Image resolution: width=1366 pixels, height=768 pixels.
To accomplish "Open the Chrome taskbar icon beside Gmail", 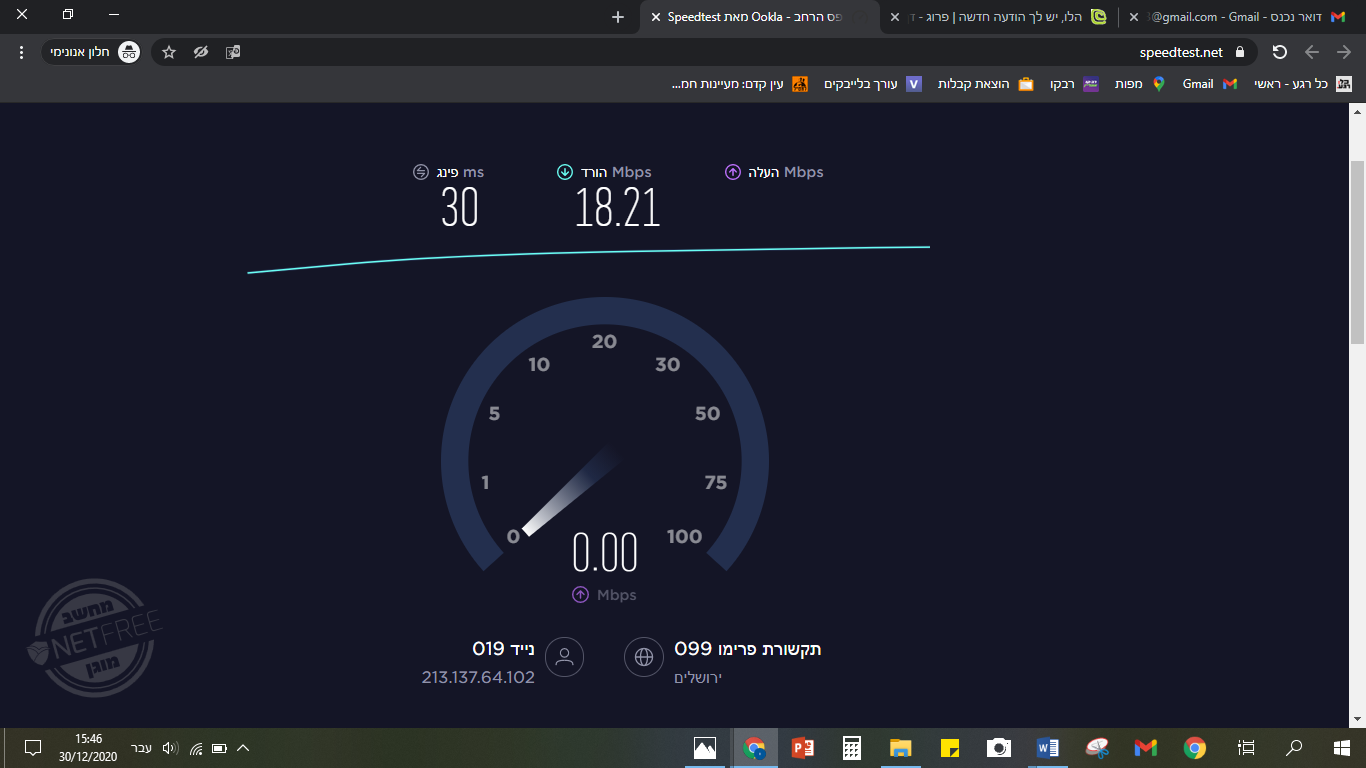I will [x=1195, y=747].
